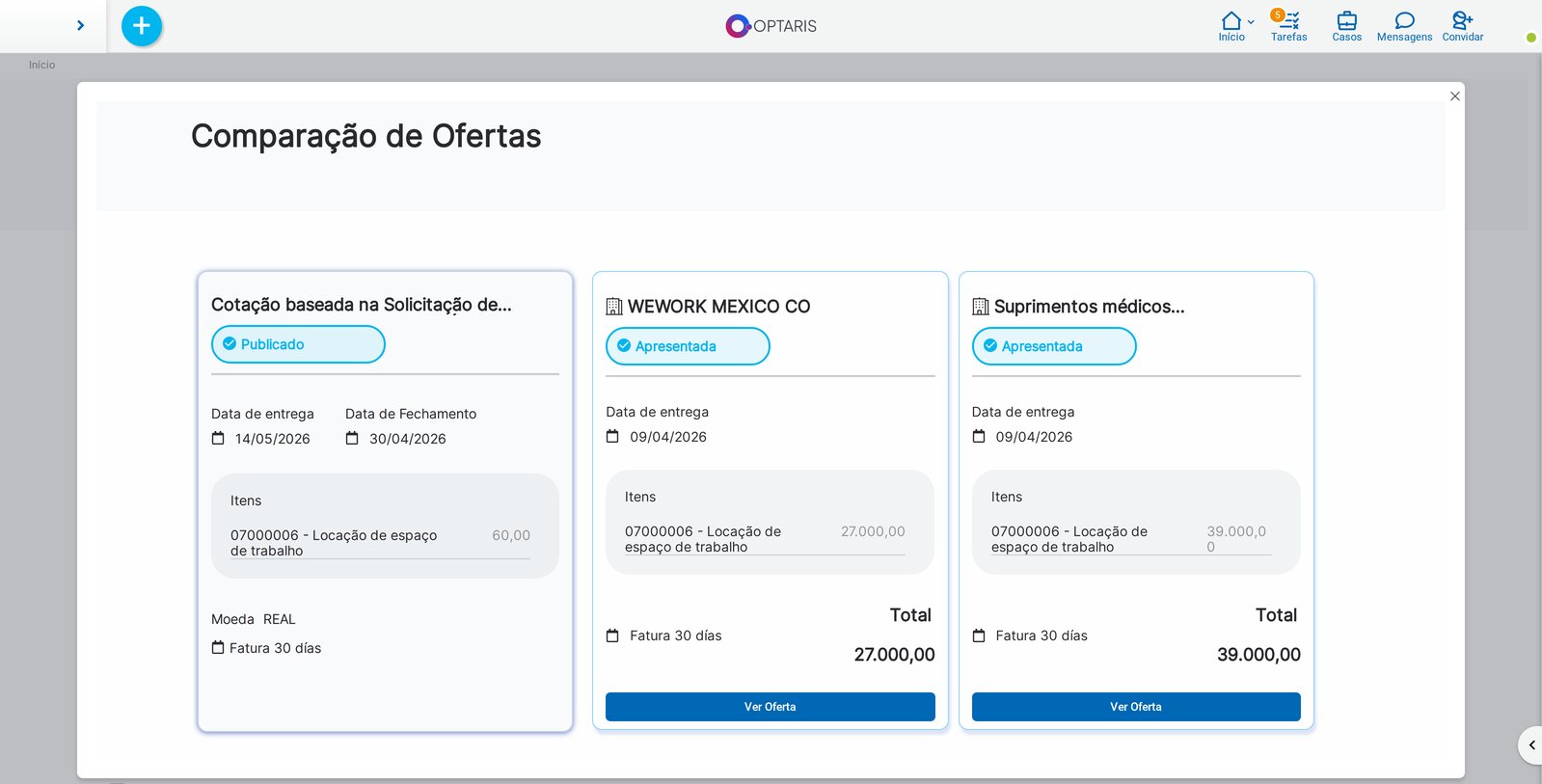Open the Tarefas task list icon
Viewport: 1542px width, 784px height.
coord(1289,20)
